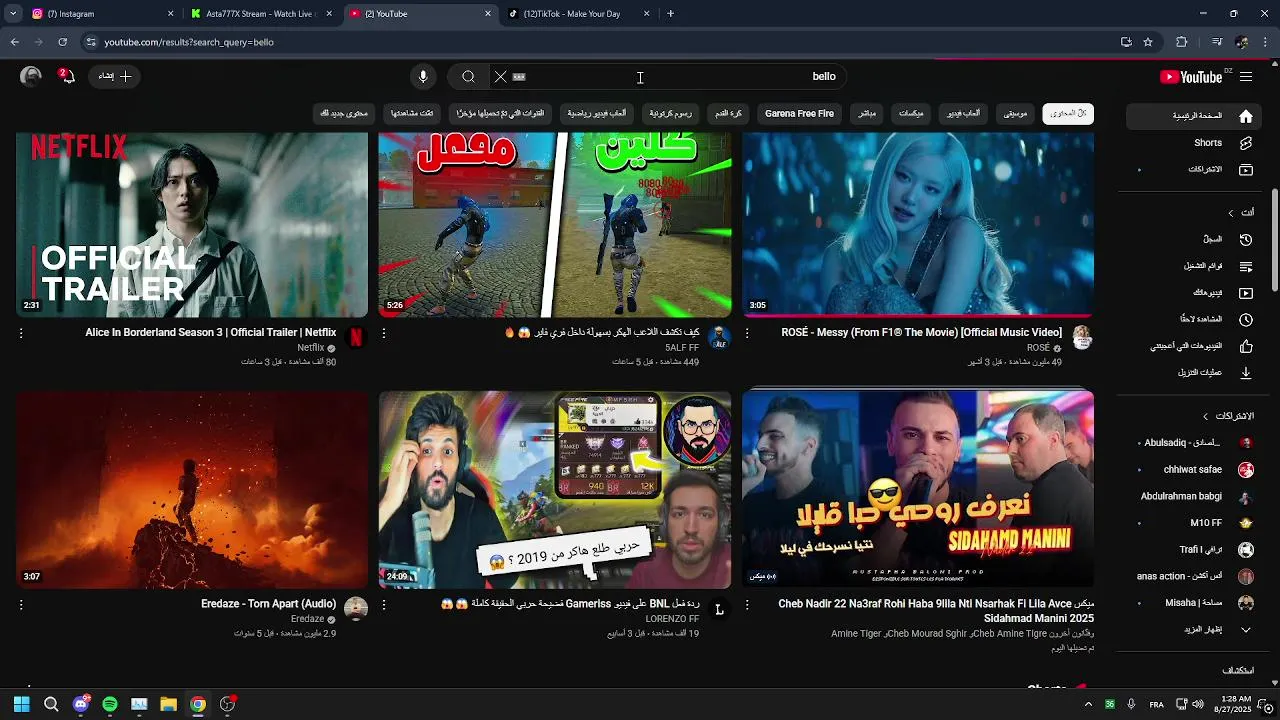This screenshot has height=720, width=1280.
Task: Open the Windows Start menu
Action: (21, 704)
